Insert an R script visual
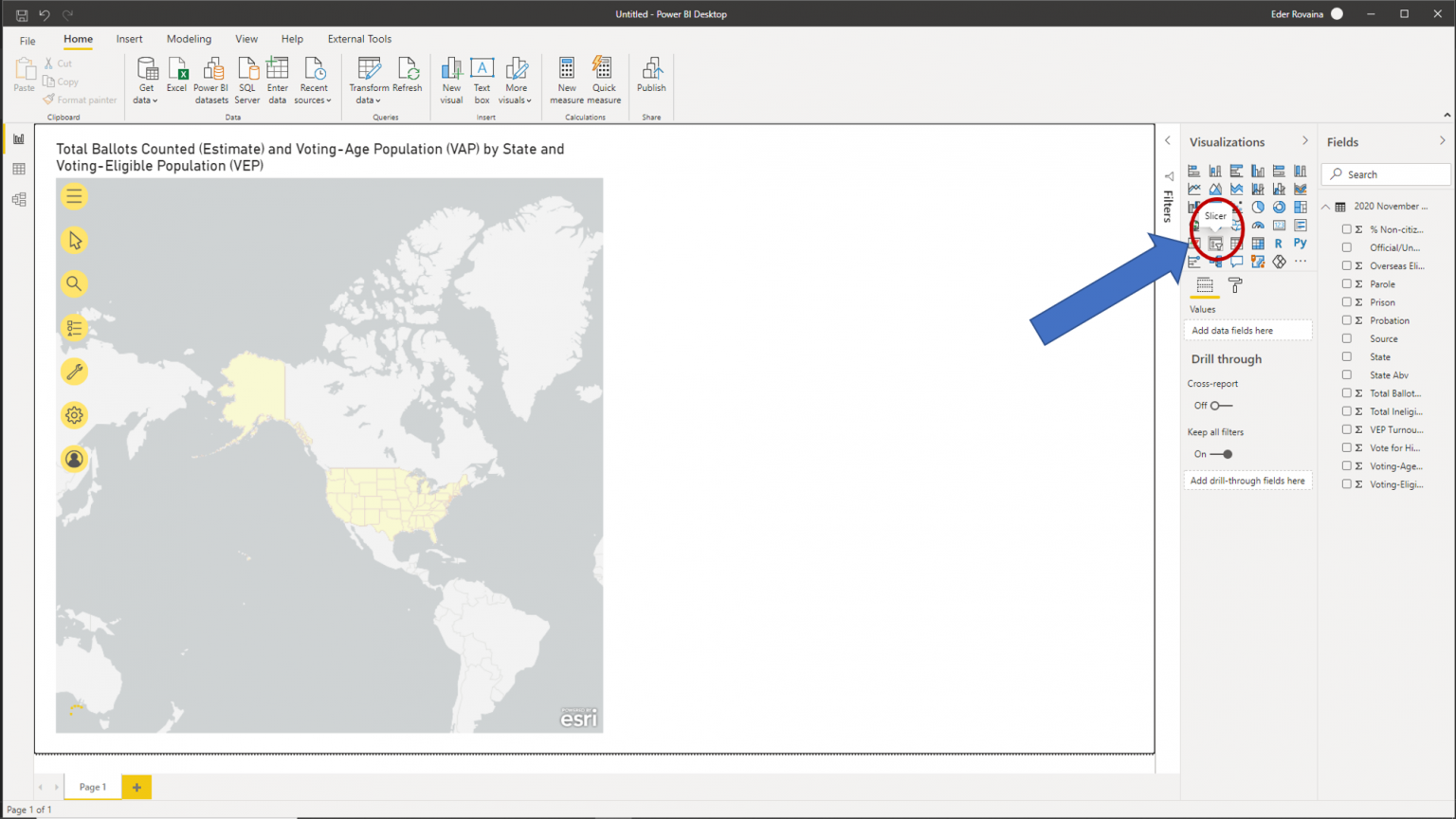 pyautogui.click(x=1280, y=243)
